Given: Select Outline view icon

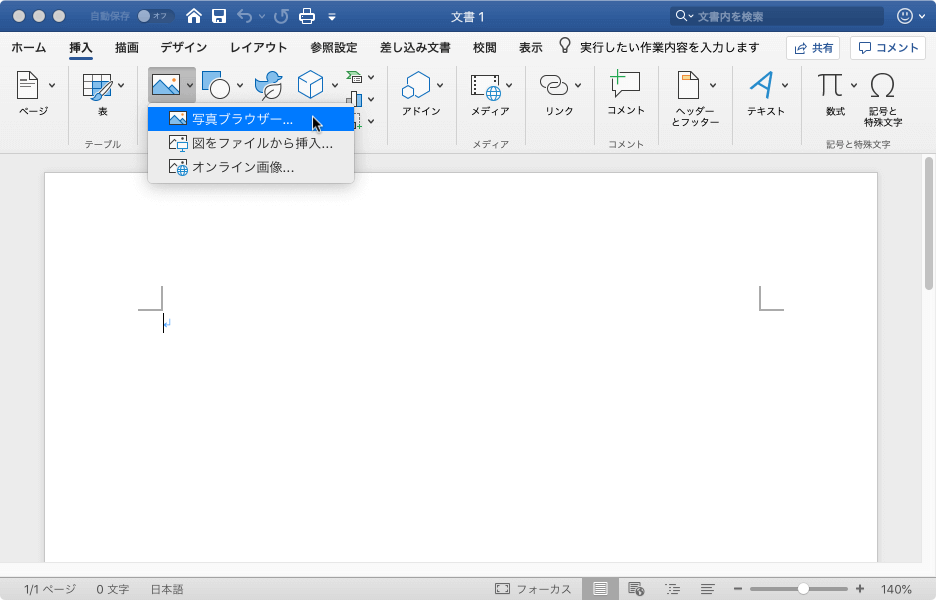Looking at the screenshot, I should click(x=673, y=589).
